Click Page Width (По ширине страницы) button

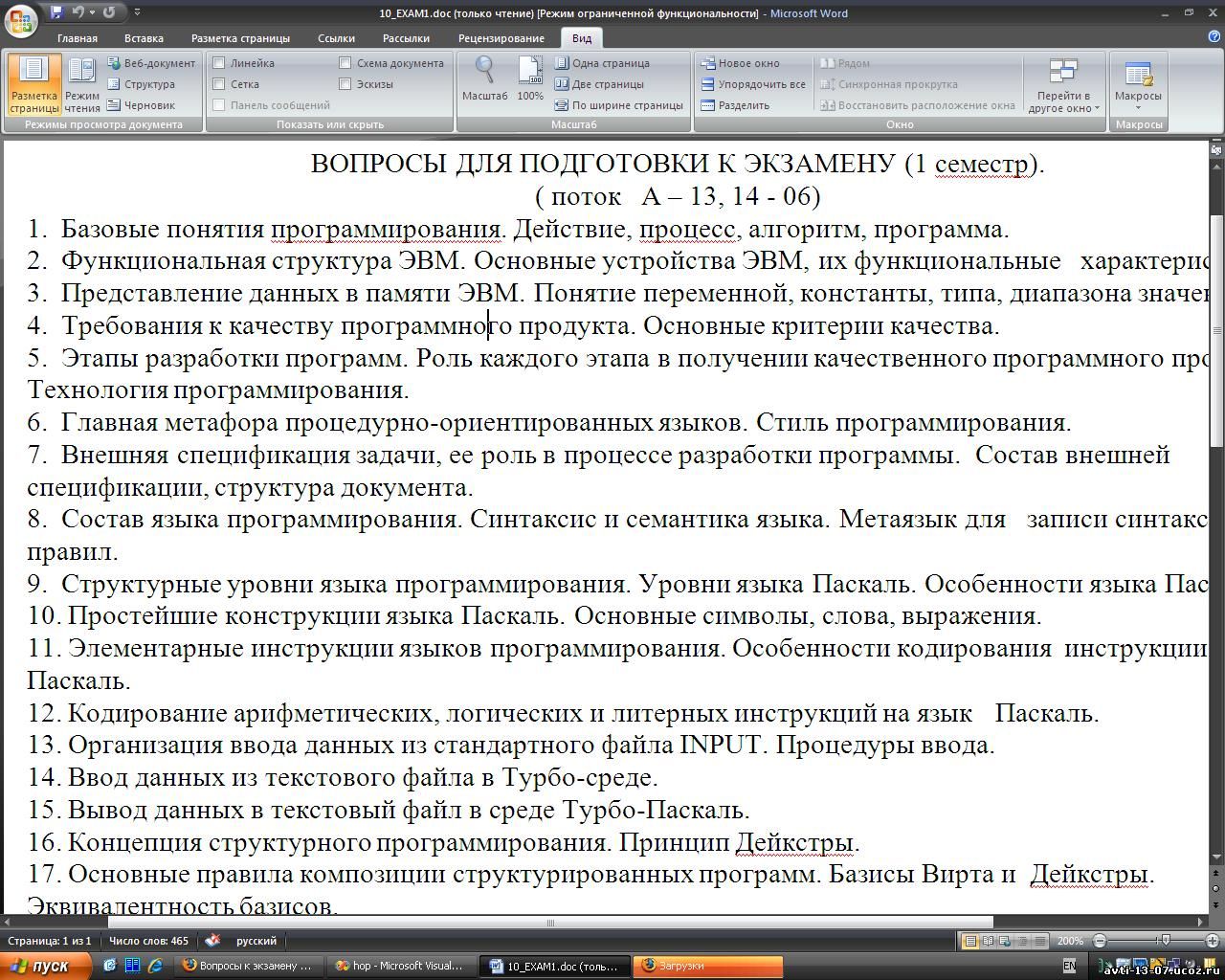pos(618,105)
